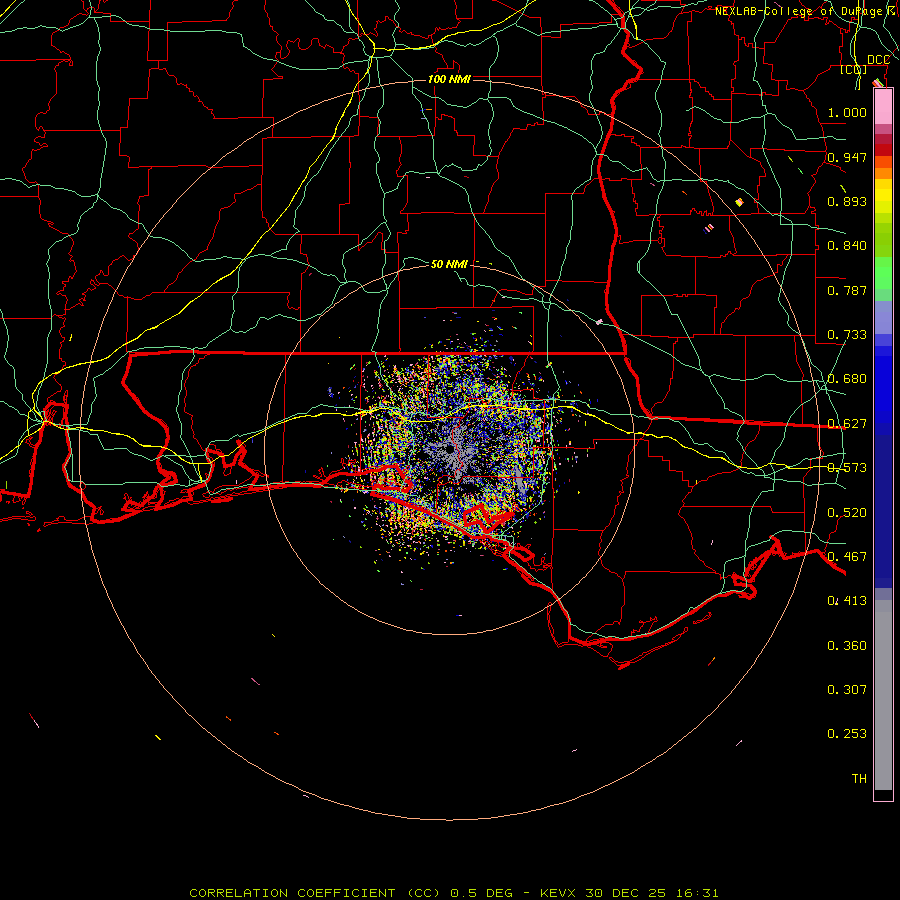The image size is (900, 900).
Task: Click the DCC label above the color scale
Action: click(878, 60)
